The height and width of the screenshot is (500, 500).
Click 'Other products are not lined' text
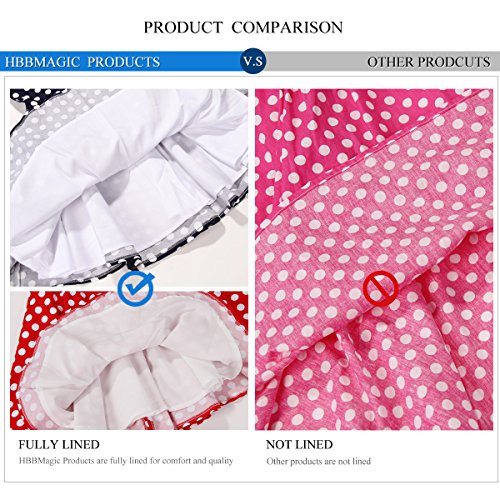click(x=318, y=461)
